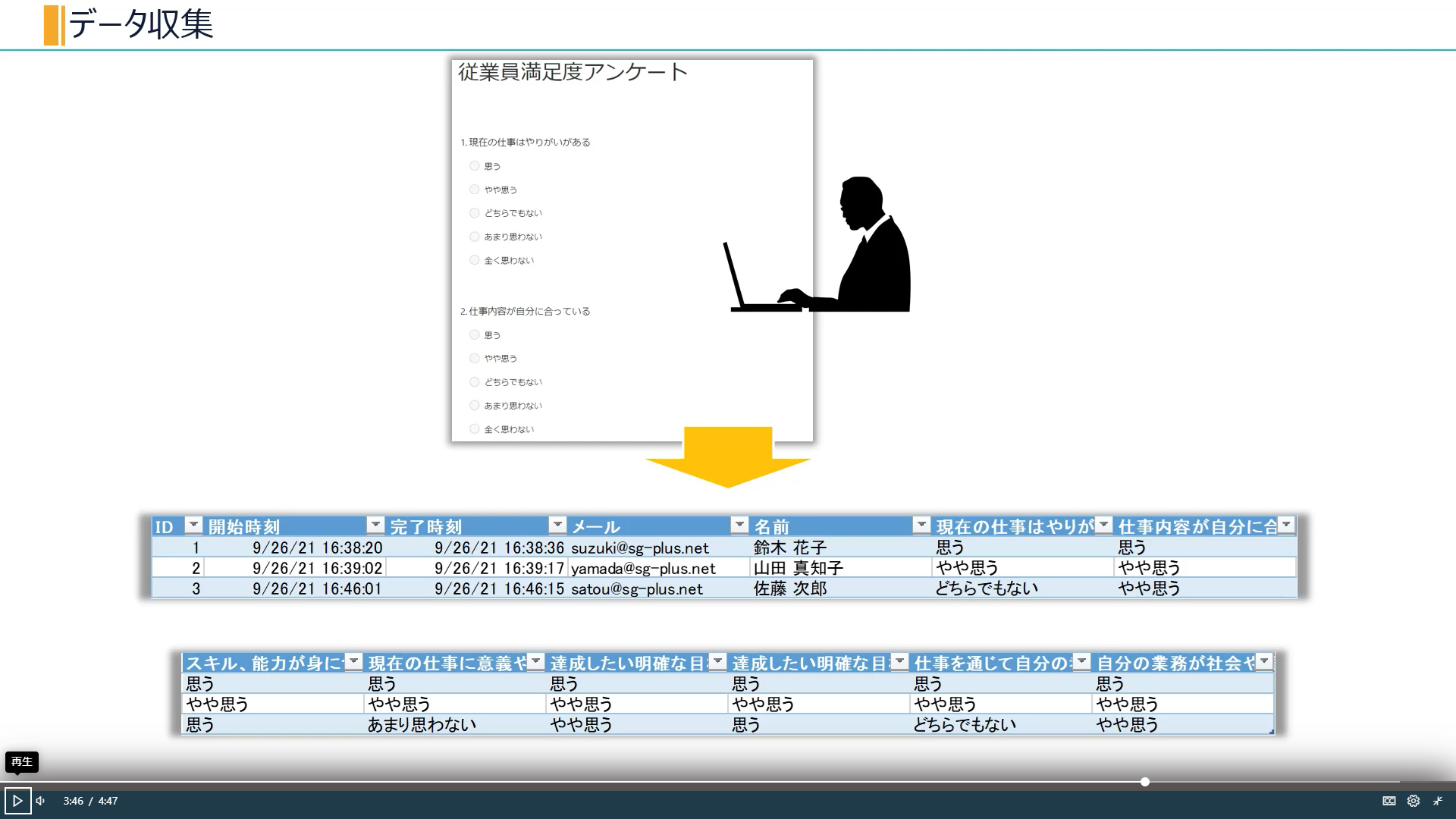Viewport: 1456px width, 819px height.
Task: Open the 名前 column filter dropdown
Action: click(x=922, y=524)
